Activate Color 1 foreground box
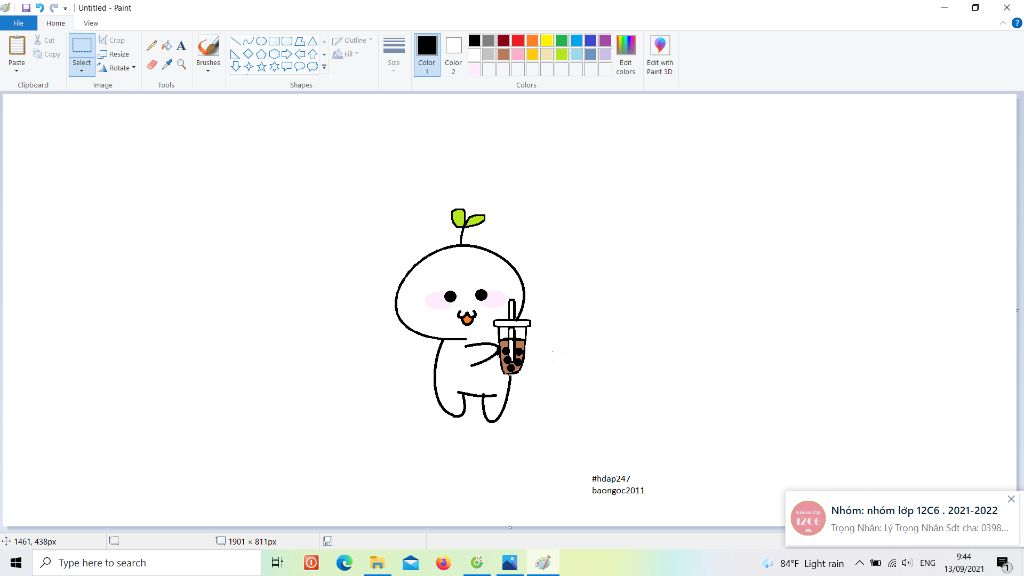The image size is (1024, 576). coord(426,54)
